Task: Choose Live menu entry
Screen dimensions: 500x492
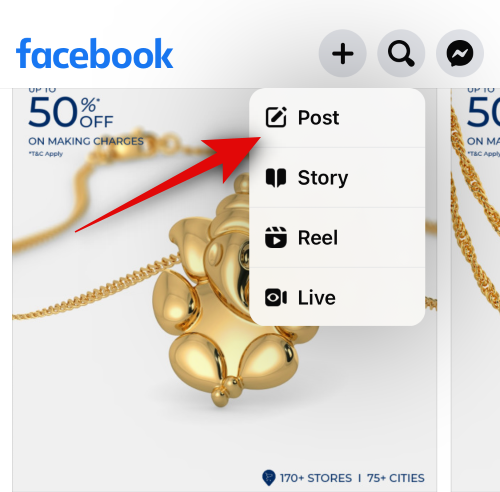Action: click(x=337, y=297)
